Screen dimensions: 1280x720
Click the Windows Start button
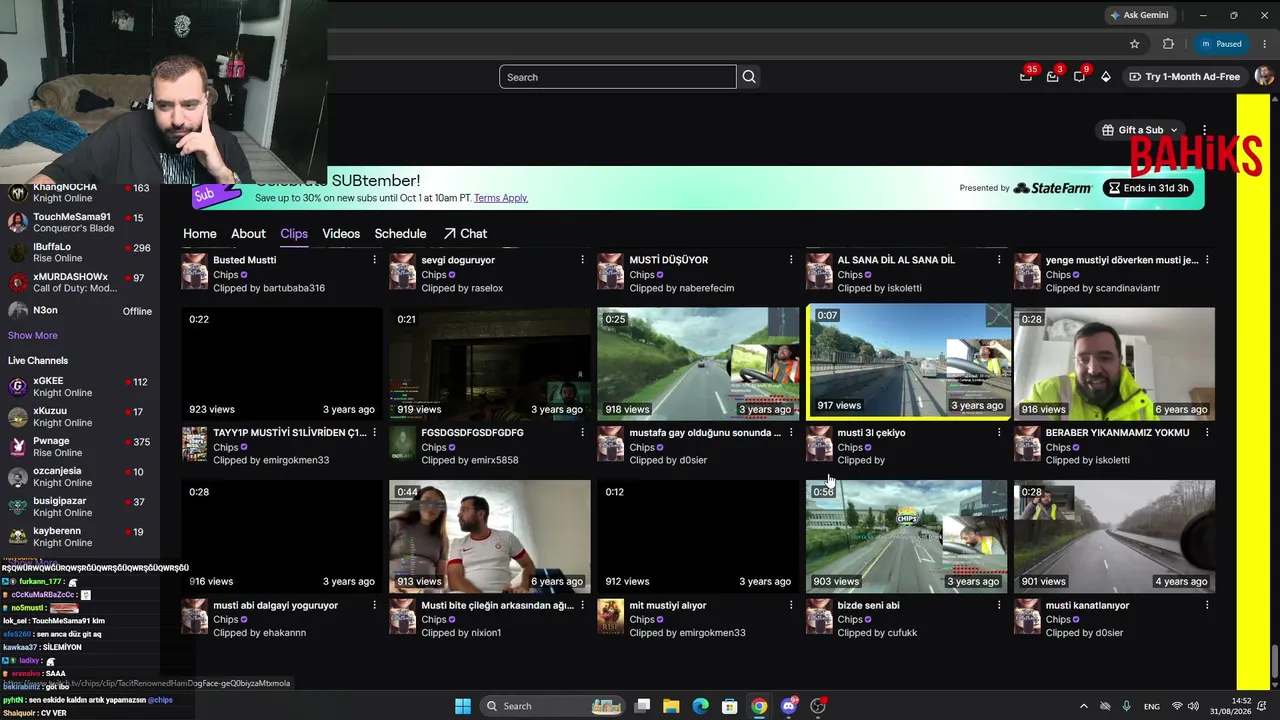(x=463, y=706)
